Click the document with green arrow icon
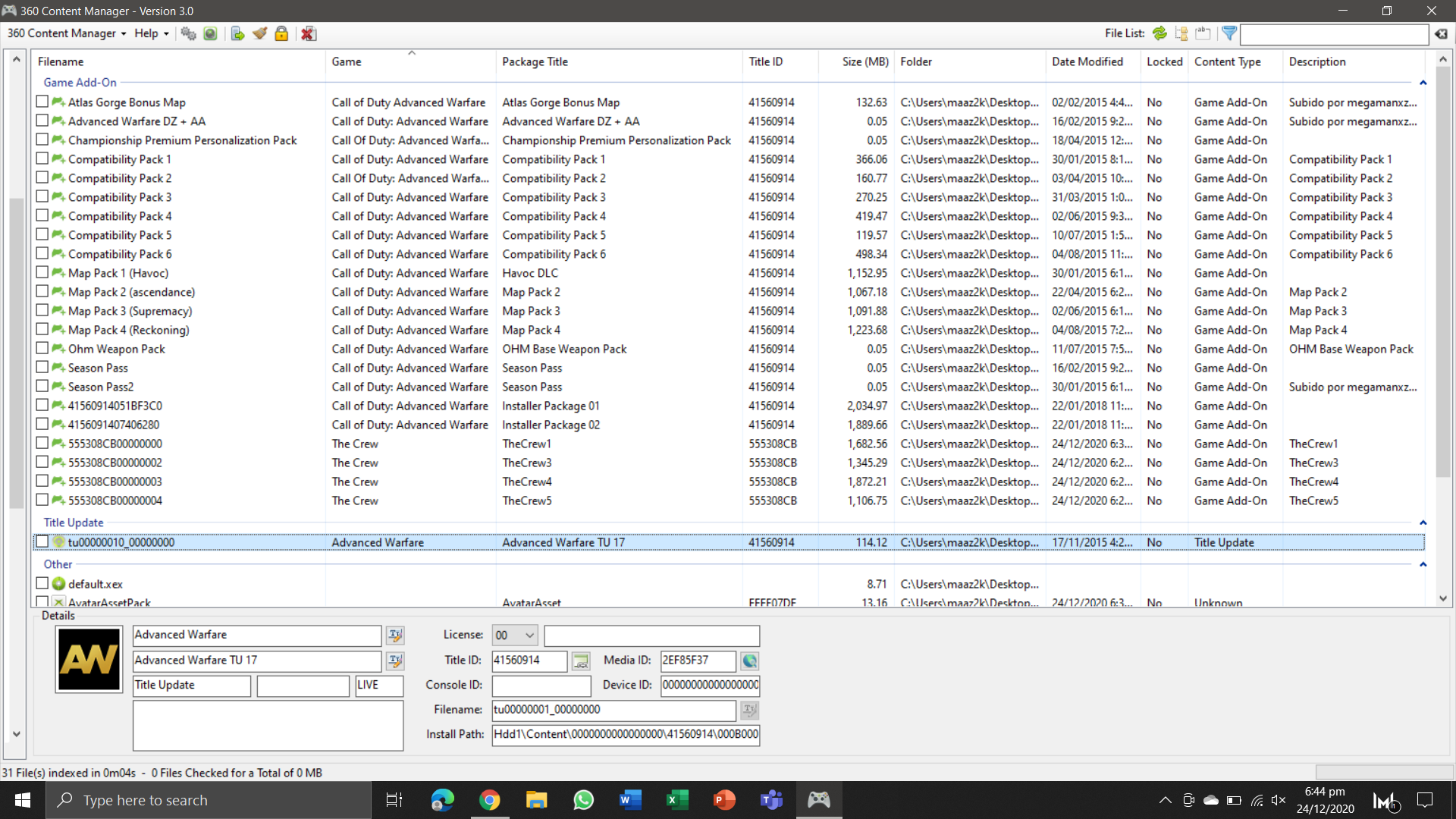The height and width of the screenshot is (819, 1456). 237,33
